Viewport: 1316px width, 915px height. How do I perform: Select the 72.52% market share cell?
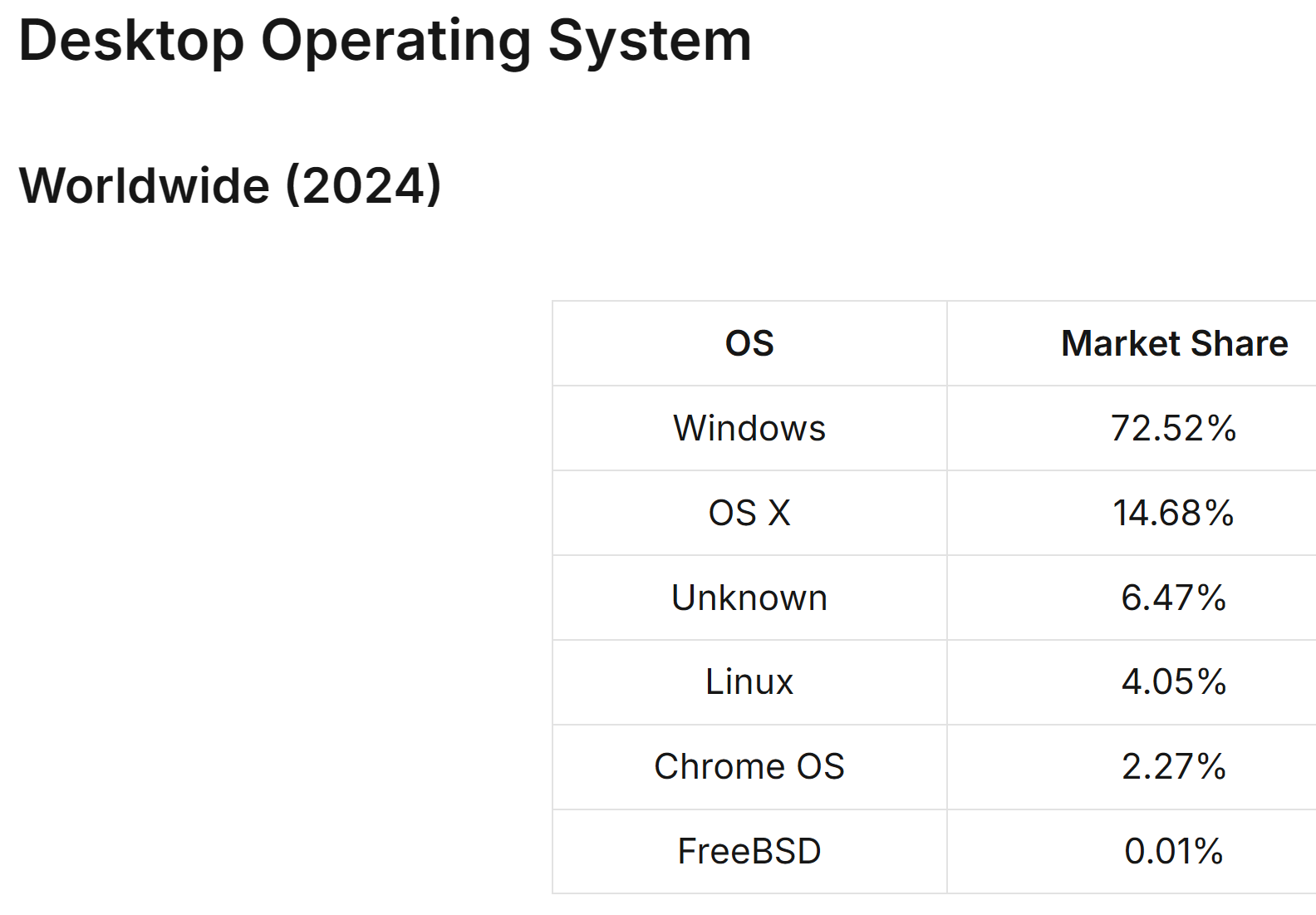(x=1132, y=428)
